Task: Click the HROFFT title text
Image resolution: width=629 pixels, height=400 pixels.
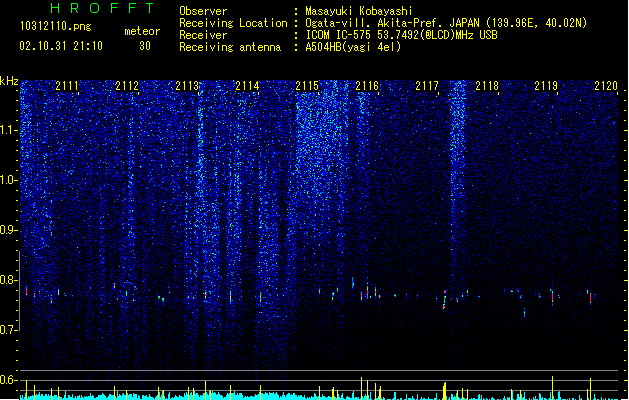Action: click(x=102, y=8)
